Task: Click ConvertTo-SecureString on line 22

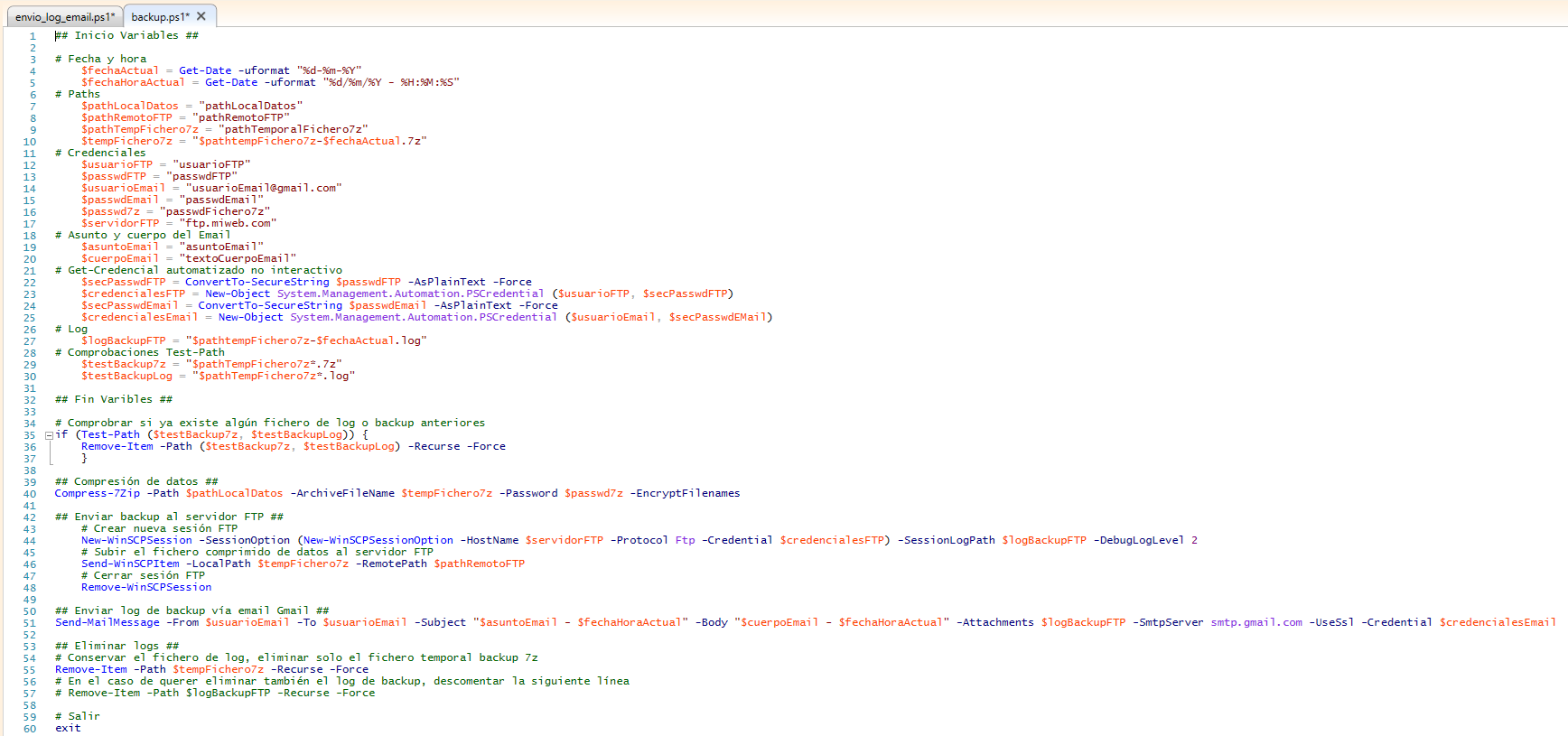Action: coord(257,283)
